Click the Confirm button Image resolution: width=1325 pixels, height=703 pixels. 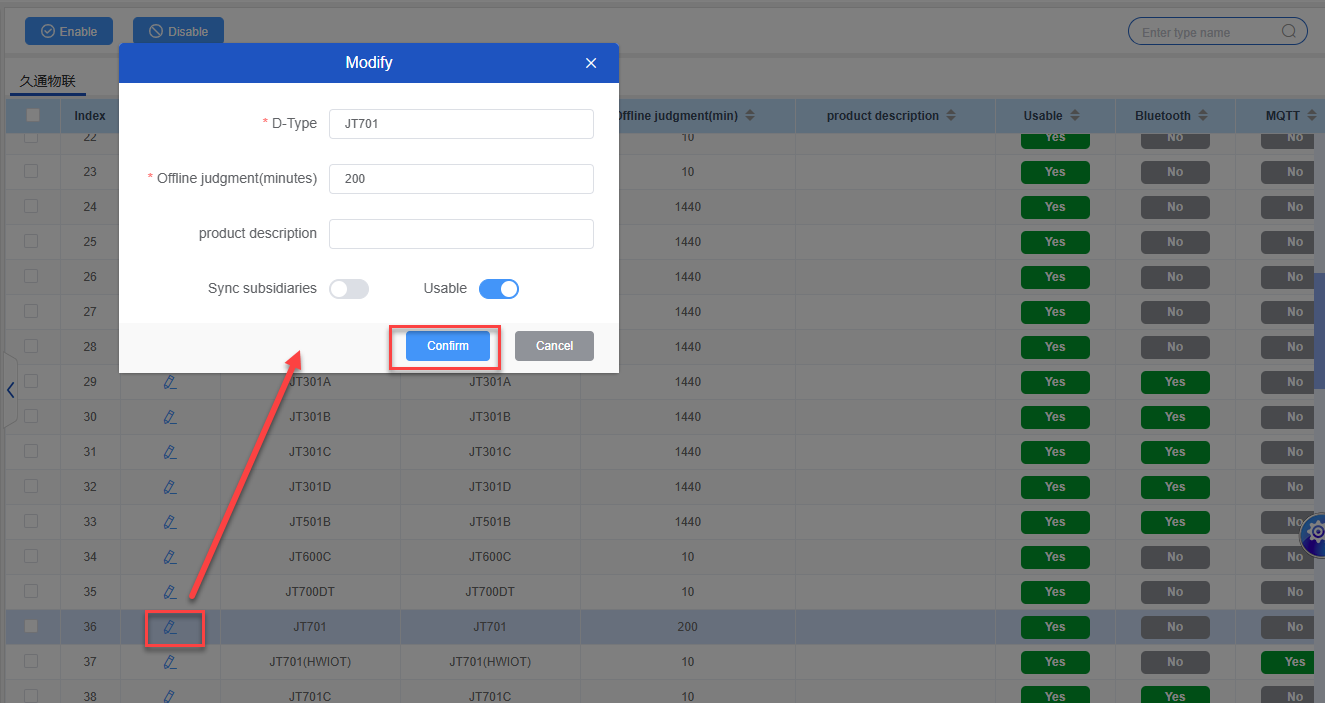point(447,346)
